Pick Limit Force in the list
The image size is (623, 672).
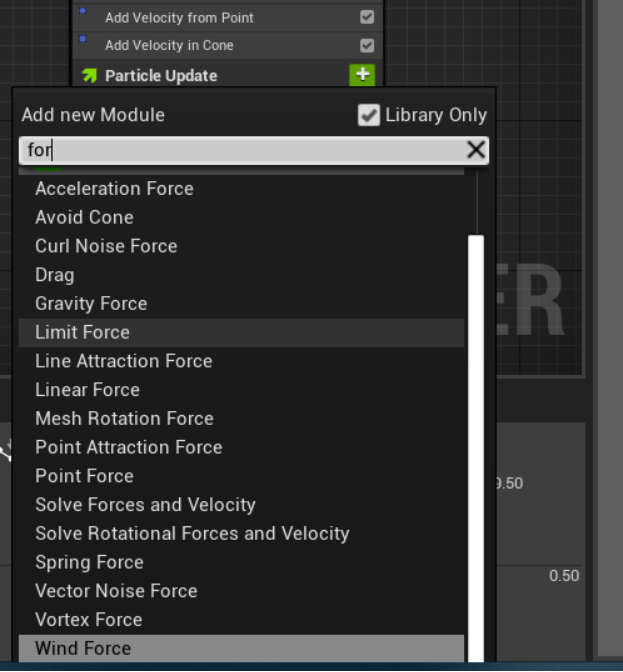[82, 332]
